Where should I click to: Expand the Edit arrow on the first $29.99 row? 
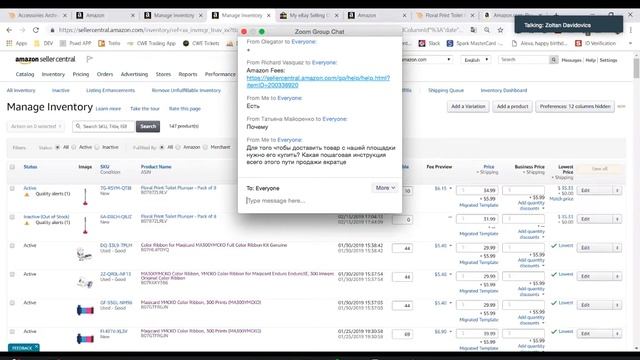pos(617,248)
